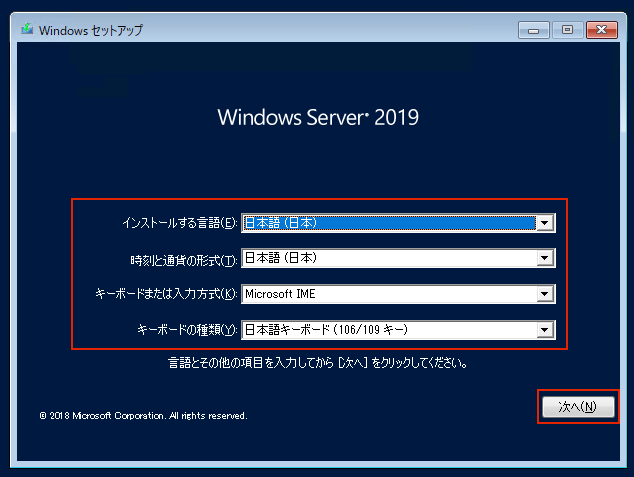Click the 時刻と通貨の形式(T) label
This screenshot has height=477, width=634.
tap(184, 260)
